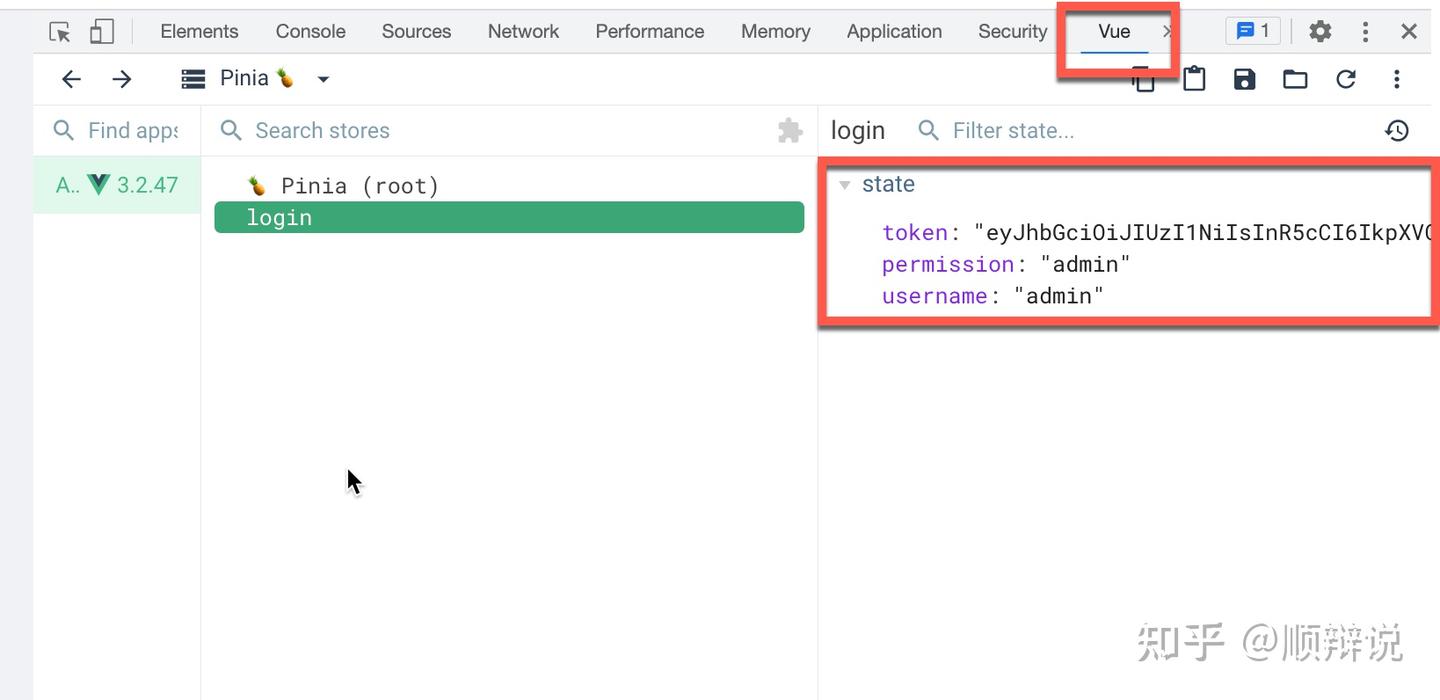Open DevTools settings gear
Viewport: 1440px width, 700px height.
click(1320, 32)
